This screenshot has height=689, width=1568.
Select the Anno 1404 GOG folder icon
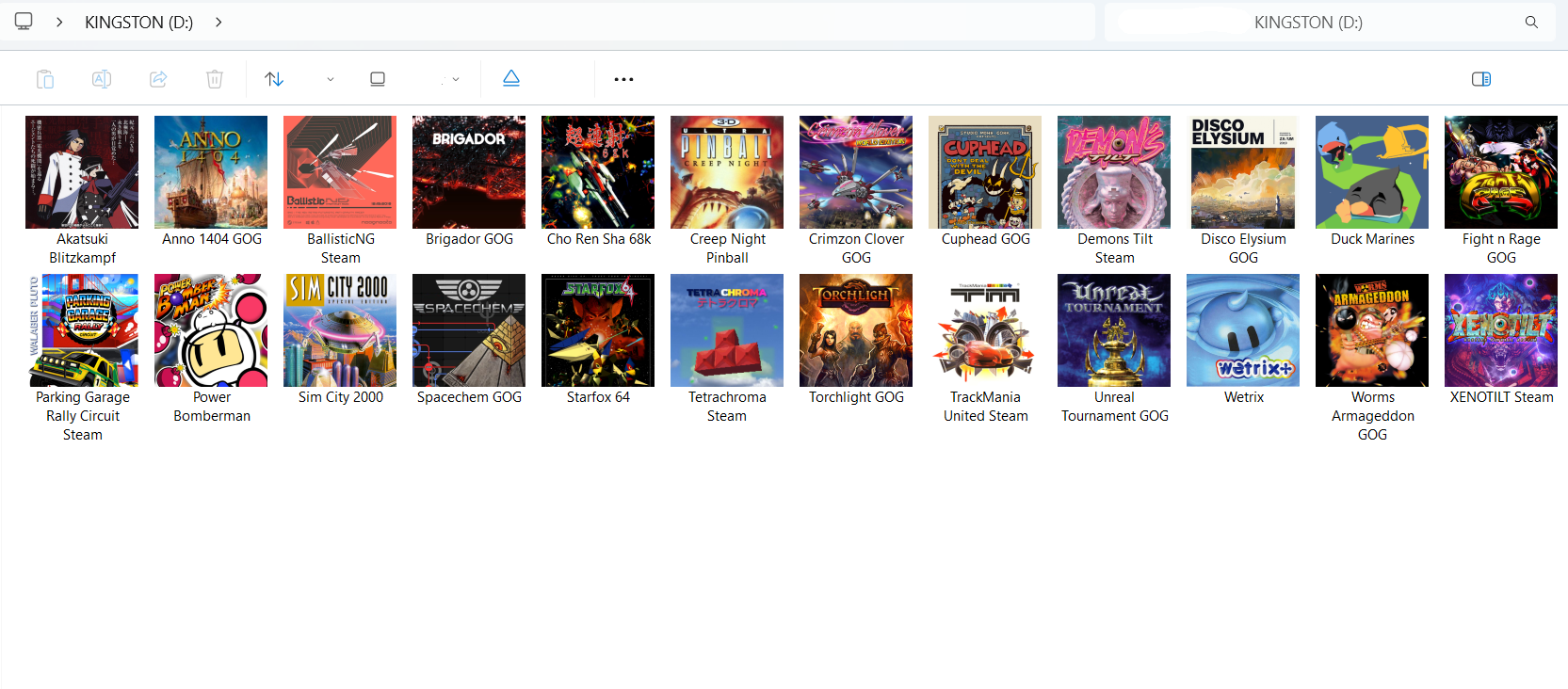coord(211,172)
